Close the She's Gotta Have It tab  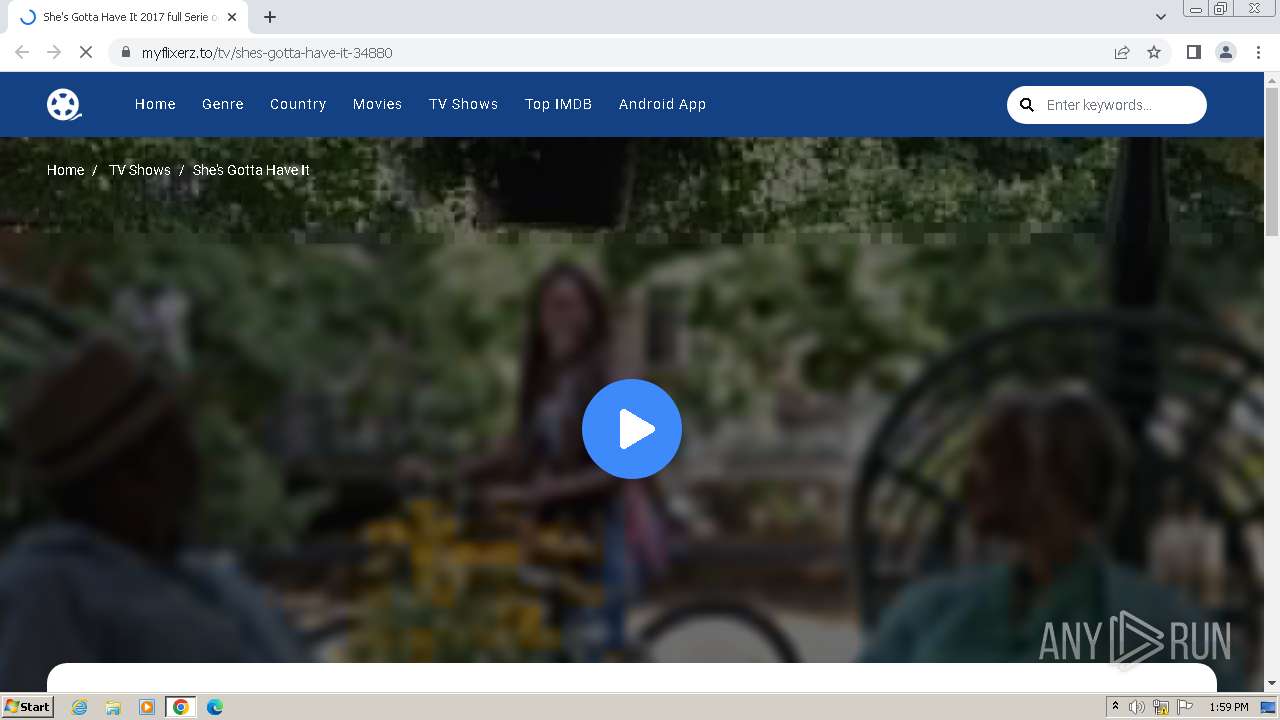point(232,17)
